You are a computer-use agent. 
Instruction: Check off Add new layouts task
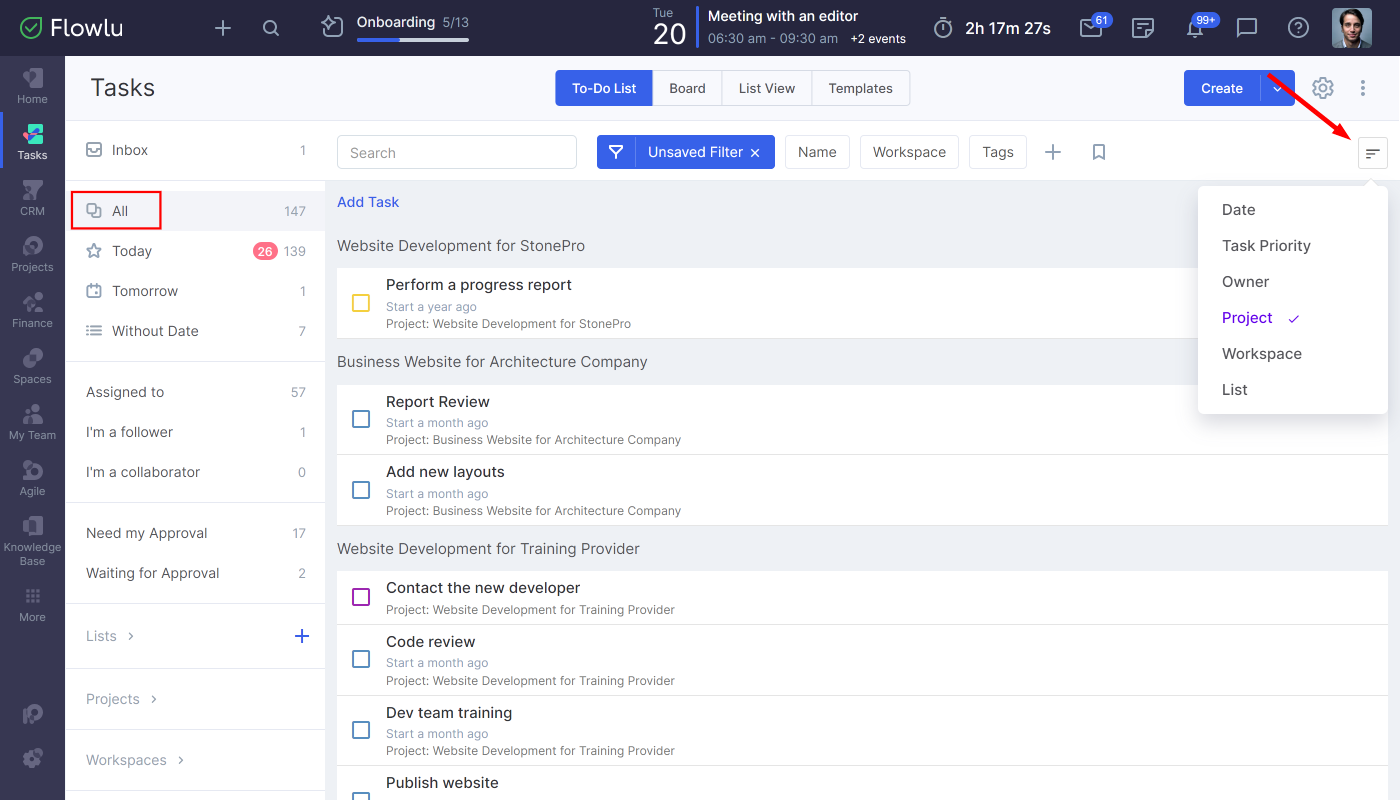[x=361, y=490]
